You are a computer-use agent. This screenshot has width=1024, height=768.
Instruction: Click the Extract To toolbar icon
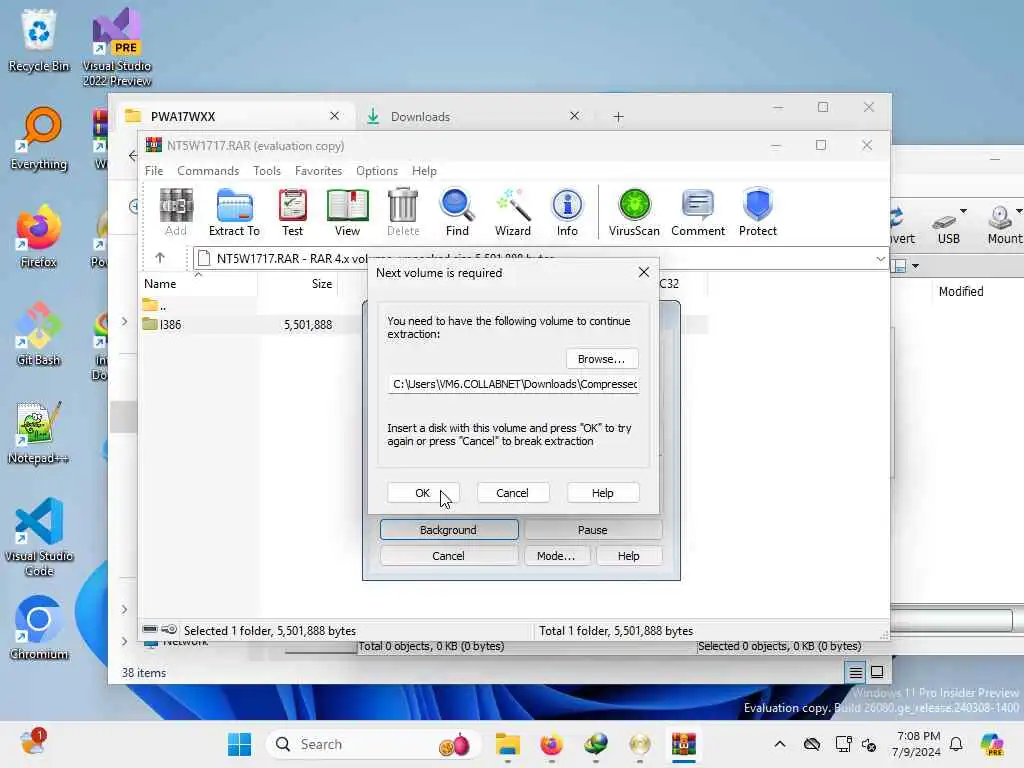[234, 212]
